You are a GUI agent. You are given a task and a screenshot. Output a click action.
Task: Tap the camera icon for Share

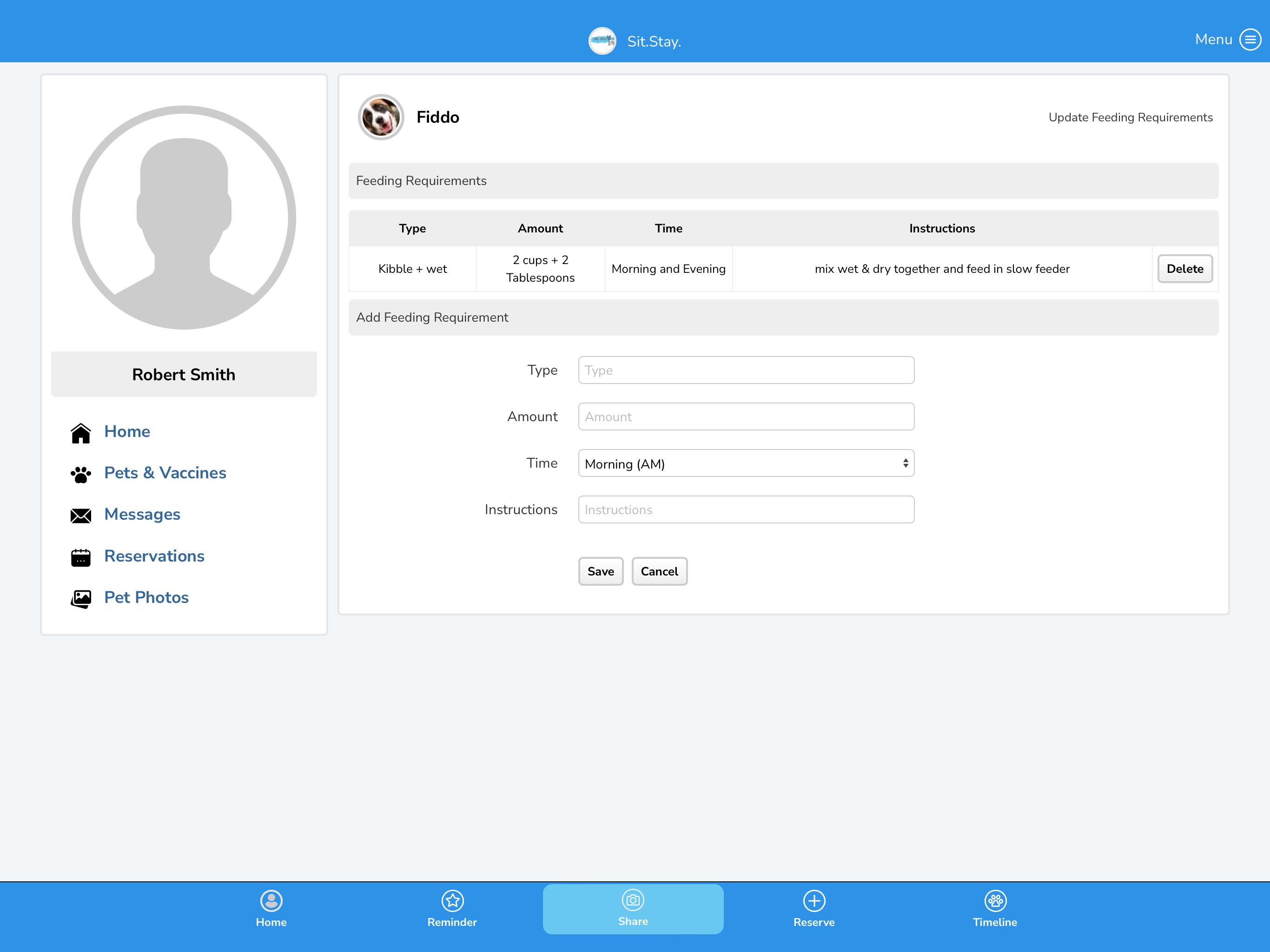(633, 900)
